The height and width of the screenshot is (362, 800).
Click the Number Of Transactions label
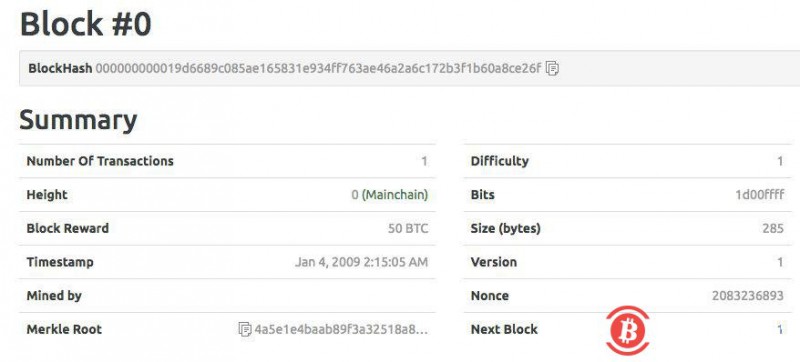[x=100, y=161]
